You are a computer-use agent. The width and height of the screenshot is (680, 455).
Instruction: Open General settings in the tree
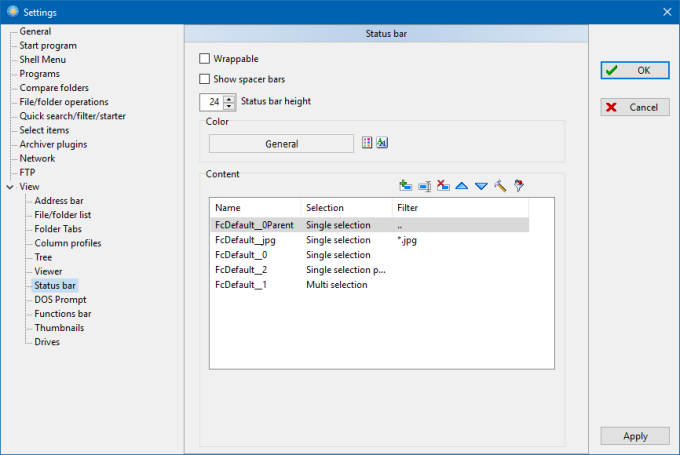tap(35, 31)
